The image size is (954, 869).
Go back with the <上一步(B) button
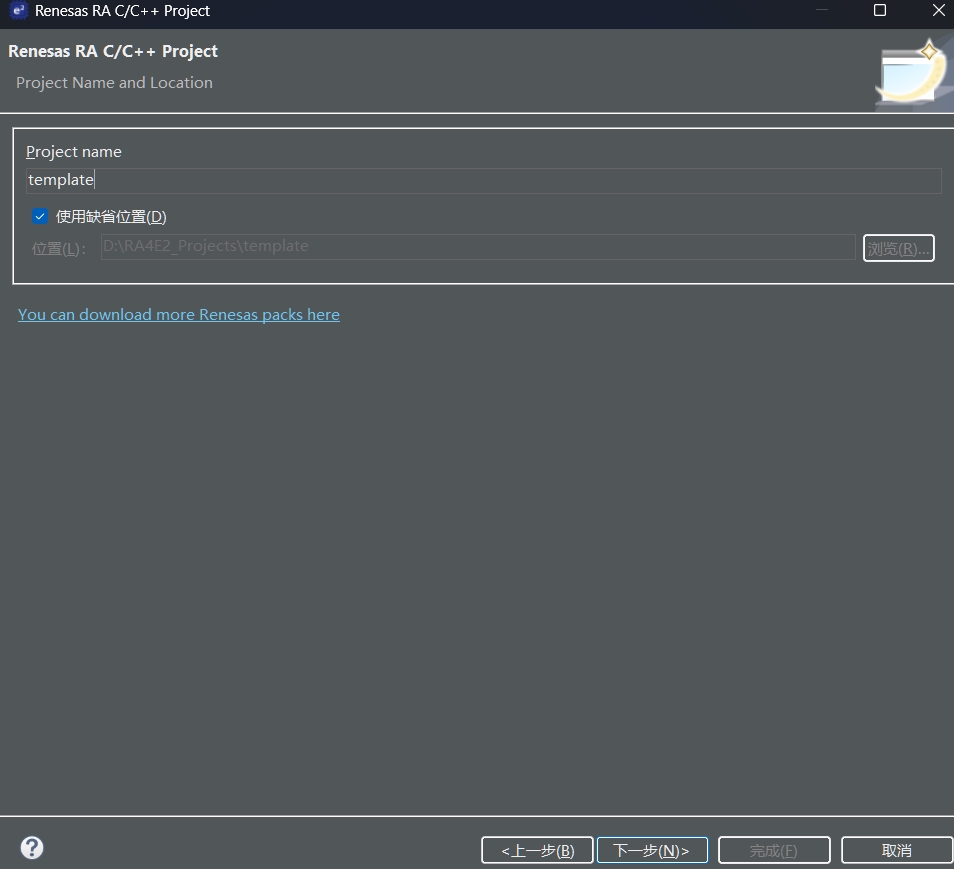coord(537,850)
